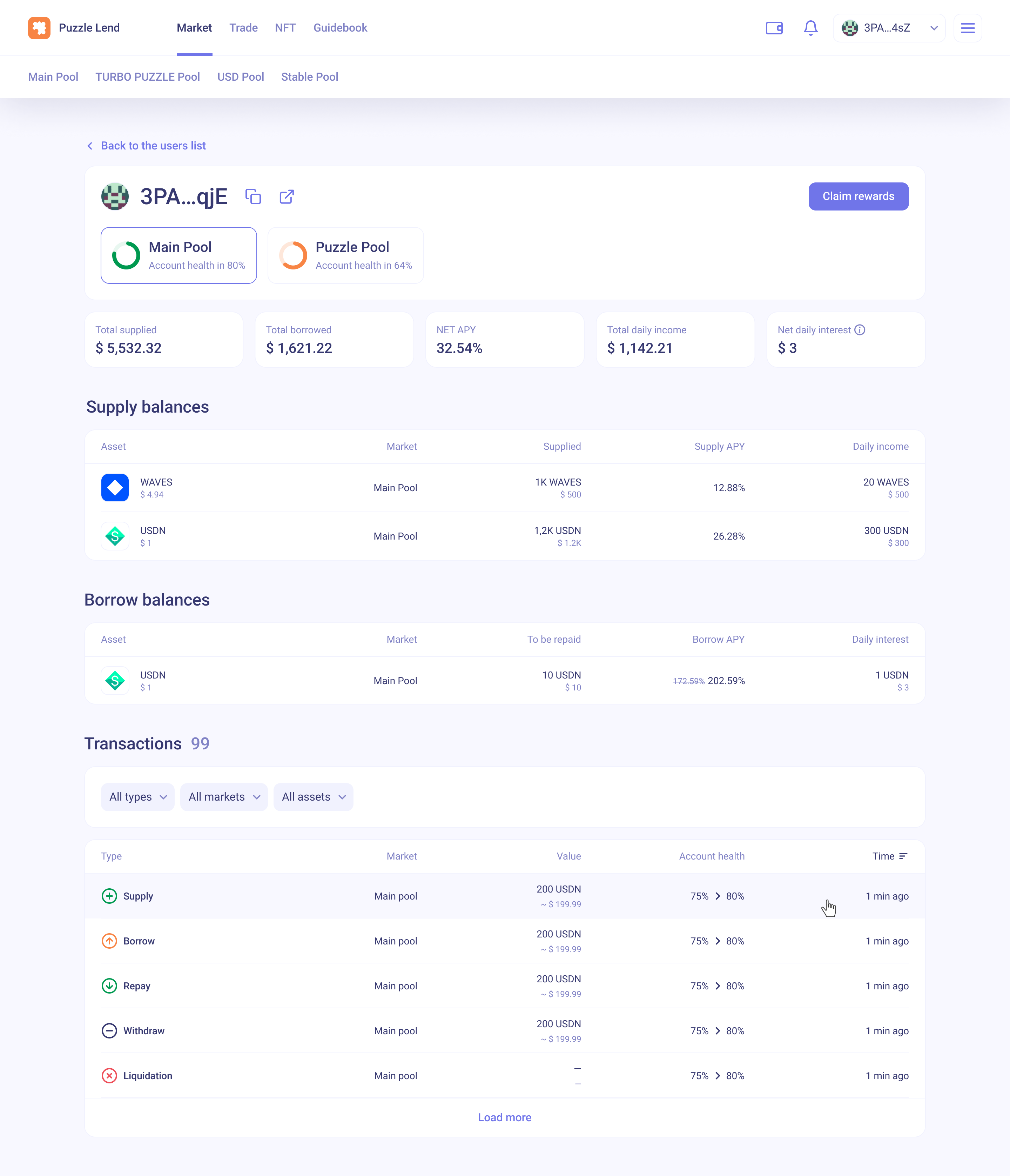Switch to the Trade tab
Viewport: 1010px width, 1176px height.
243,28
